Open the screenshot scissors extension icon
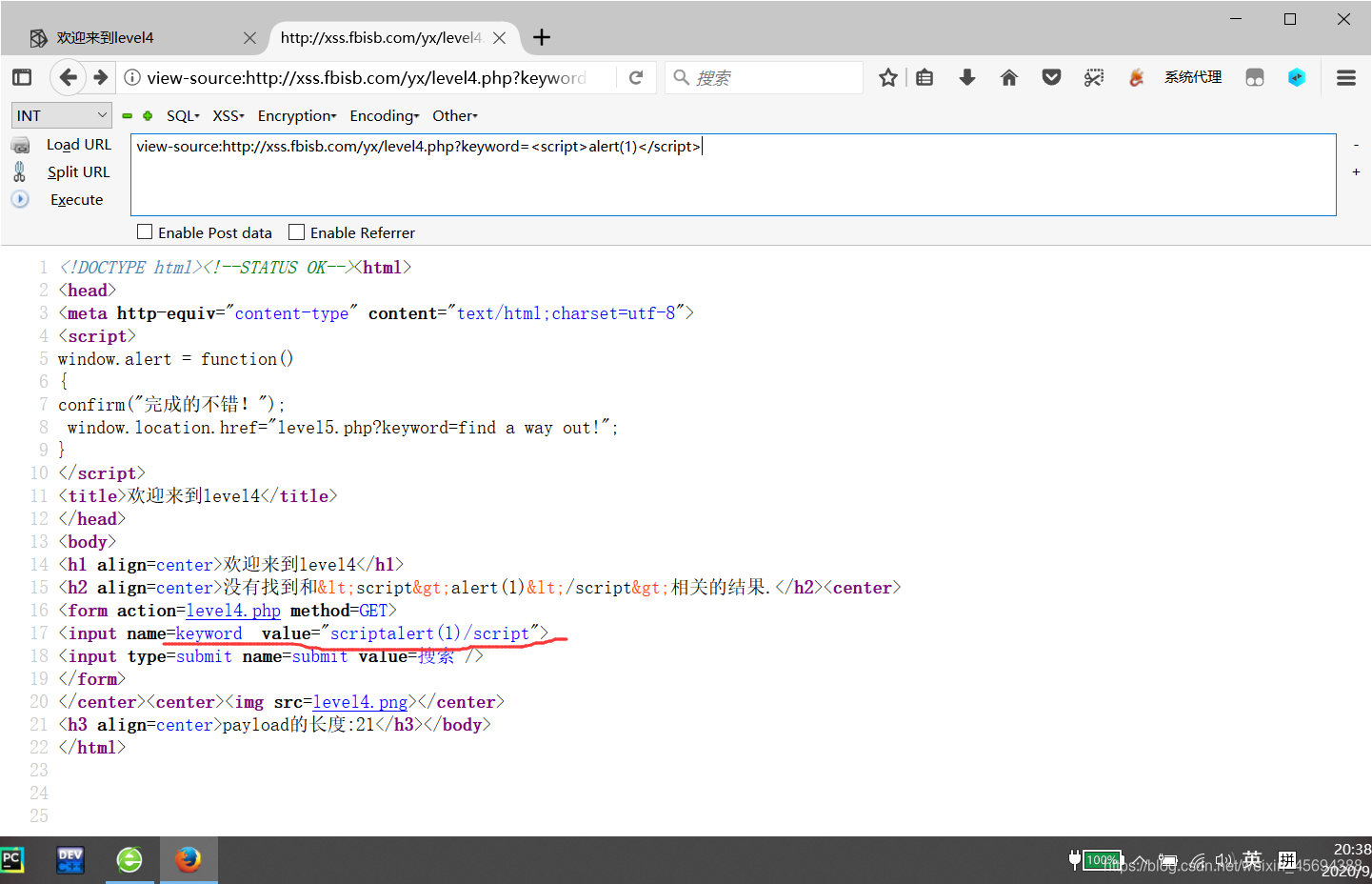Image resolution: width=1372 pixels, height=884 pixels. coord(1094,77)
